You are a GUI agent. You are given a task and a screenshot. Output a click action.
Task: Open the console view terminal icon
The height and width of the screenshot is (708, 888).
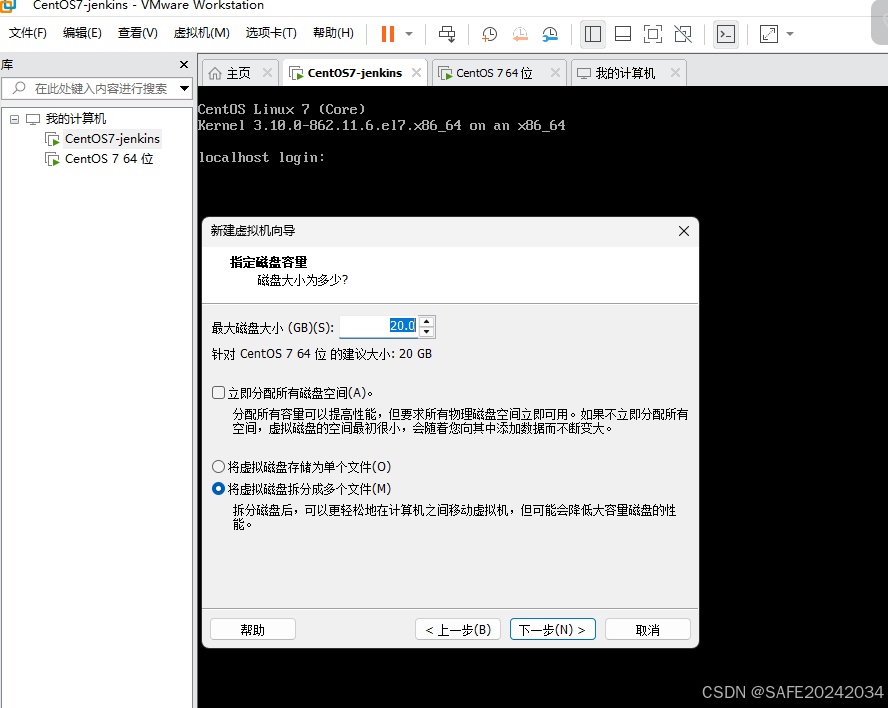[x=726, y=34]
